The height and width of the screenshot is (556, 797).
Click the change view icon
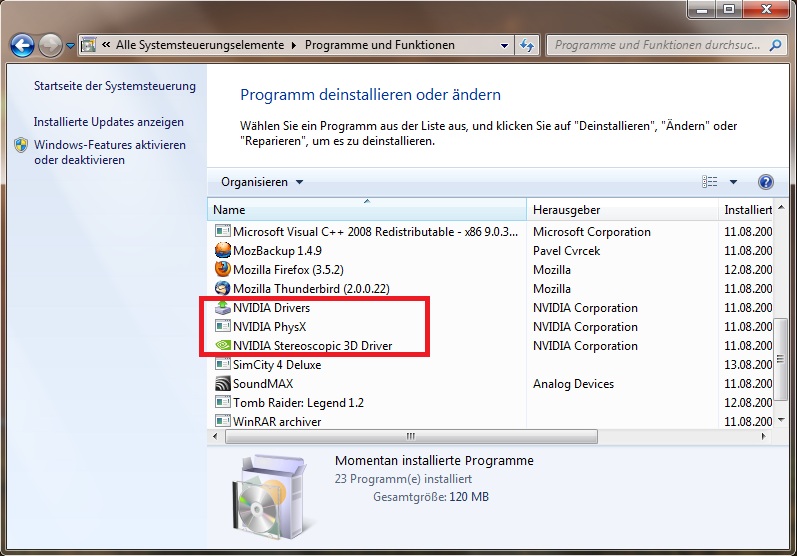(710, 182)
